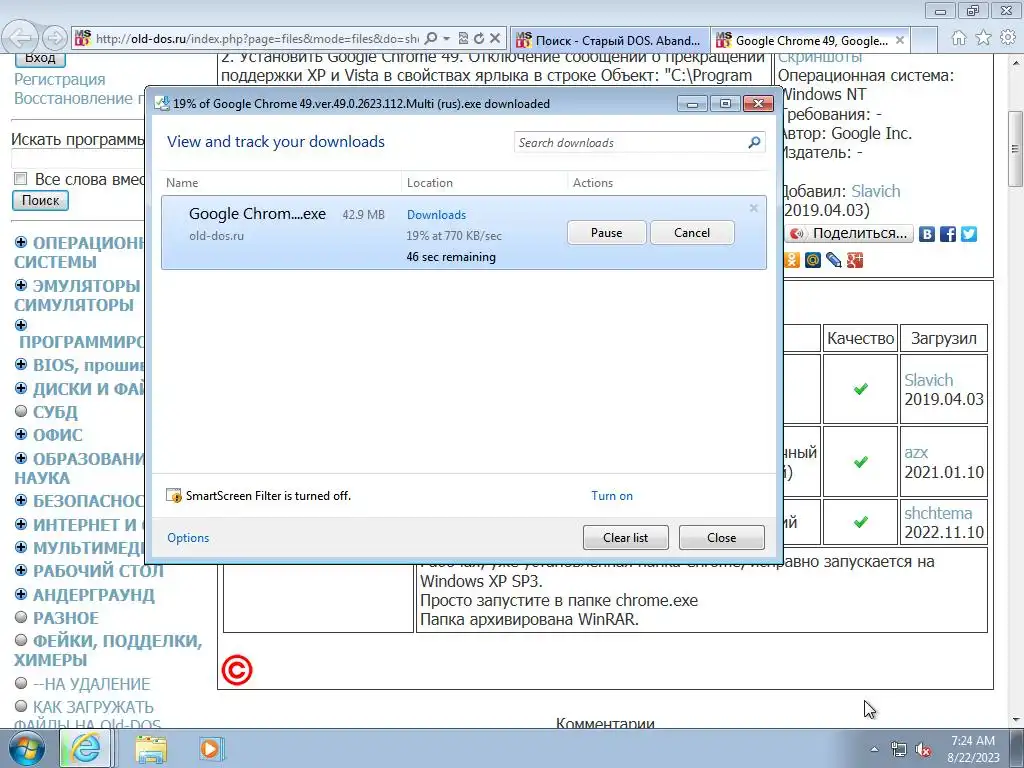The height and width of the screenshot is (768, 1024).
Task: Click the Поиск button in sidebar
Action: tap(40, 200)
